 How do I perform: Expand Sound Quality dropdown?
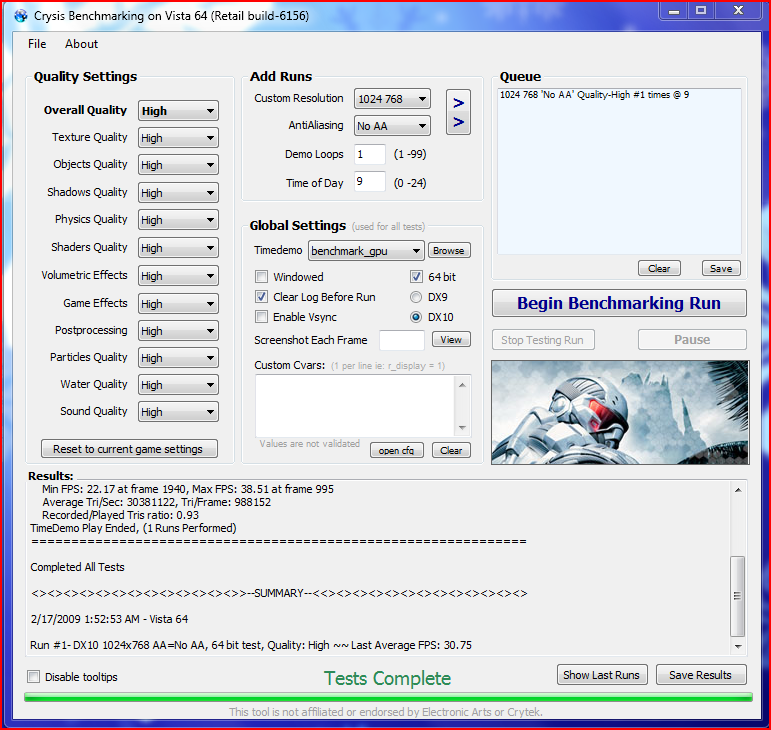(x=178, y=412)
